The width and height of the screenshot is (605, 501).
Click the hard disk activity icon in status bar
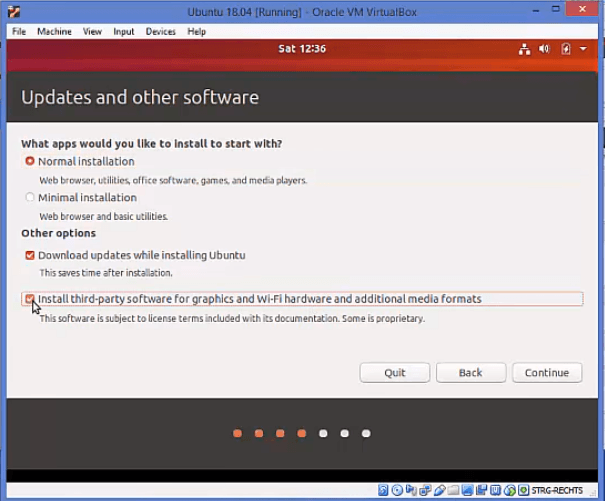(x=385, y=491)
